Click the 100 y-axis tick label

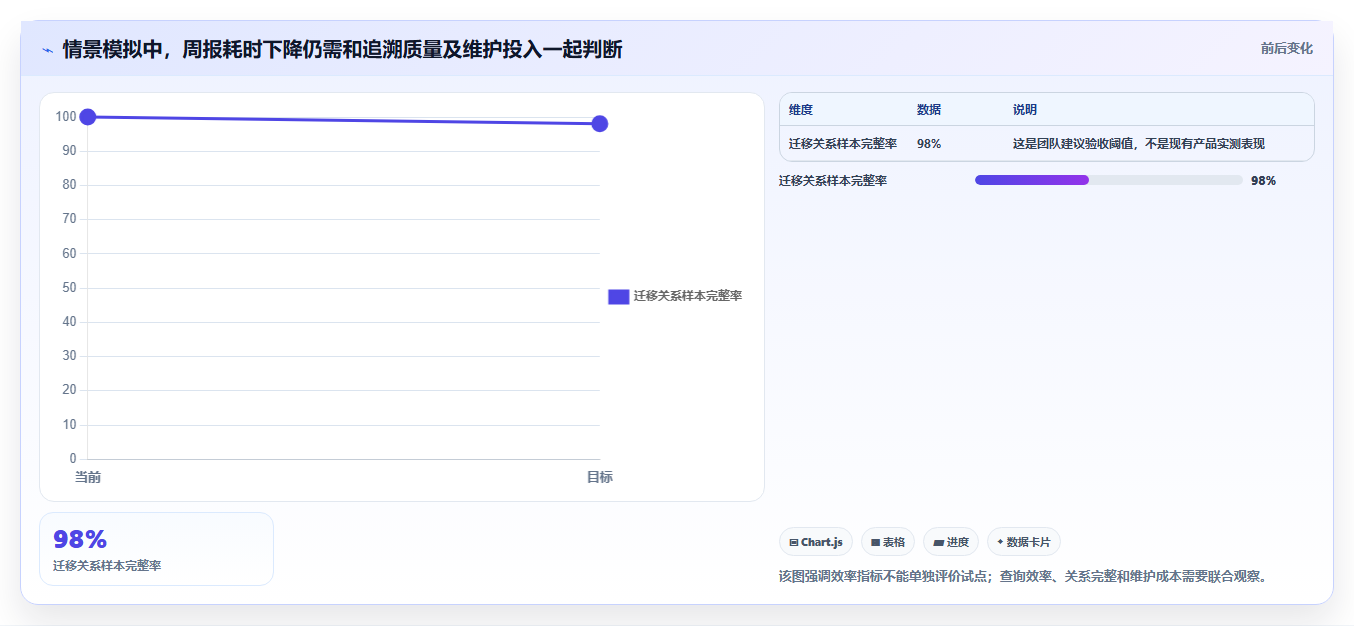[66, 117]
